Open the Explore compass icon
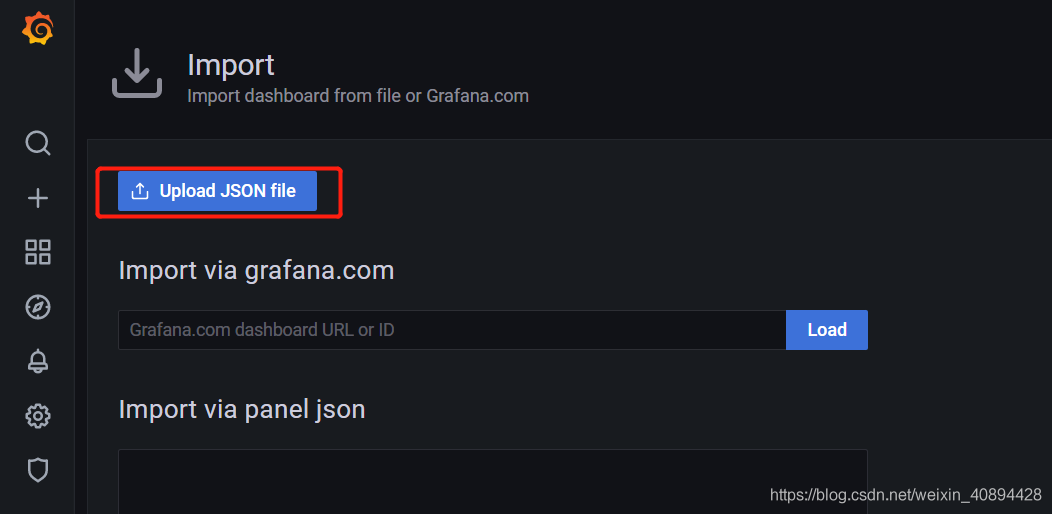Screen dimensions: 1052x514 pyautogui.click(x=38, y=307)
